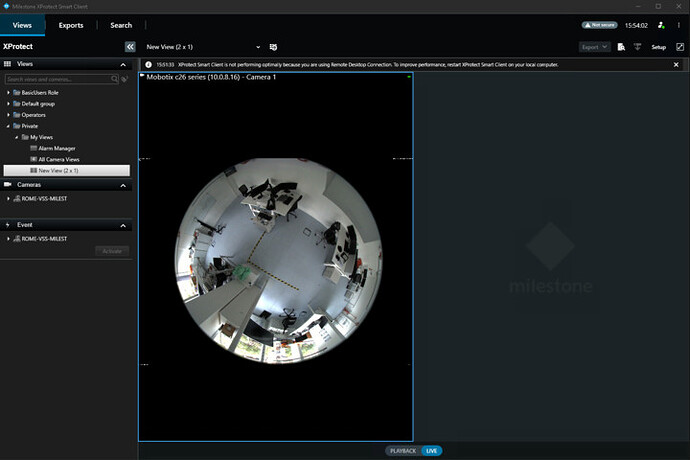This screenshot has height=460, width=690.
Task: Open the Exports tab
Action: tap(71, 25)
